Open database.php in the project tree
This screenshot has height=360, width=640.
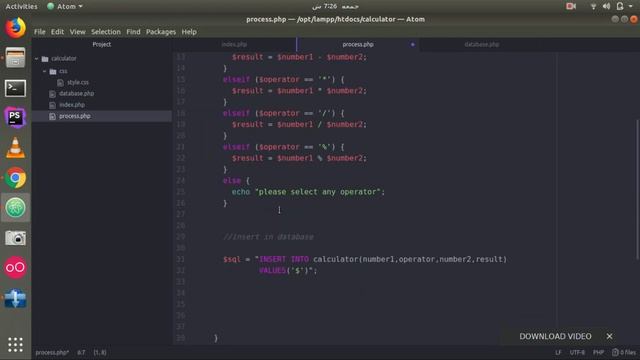click(76, 94)
